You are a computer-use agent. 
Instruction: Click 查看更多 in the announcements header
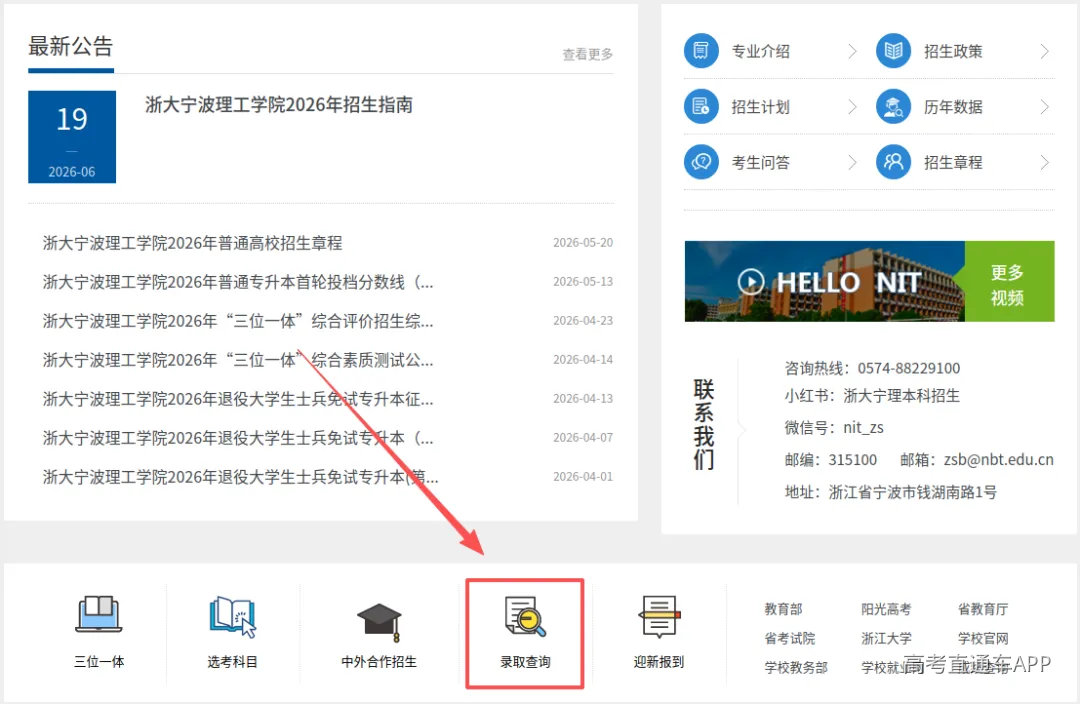click(588, 54)
